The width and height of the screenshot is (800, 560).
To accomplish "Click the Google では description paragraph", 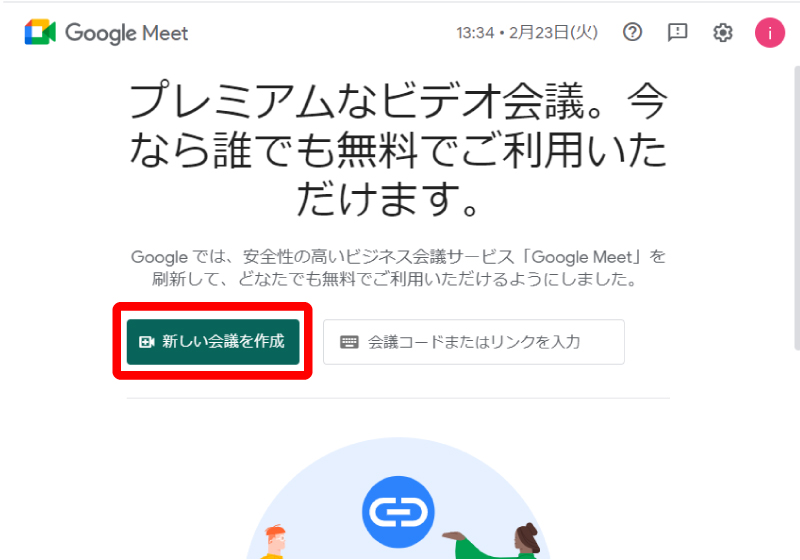I will (x=398, y=268).
